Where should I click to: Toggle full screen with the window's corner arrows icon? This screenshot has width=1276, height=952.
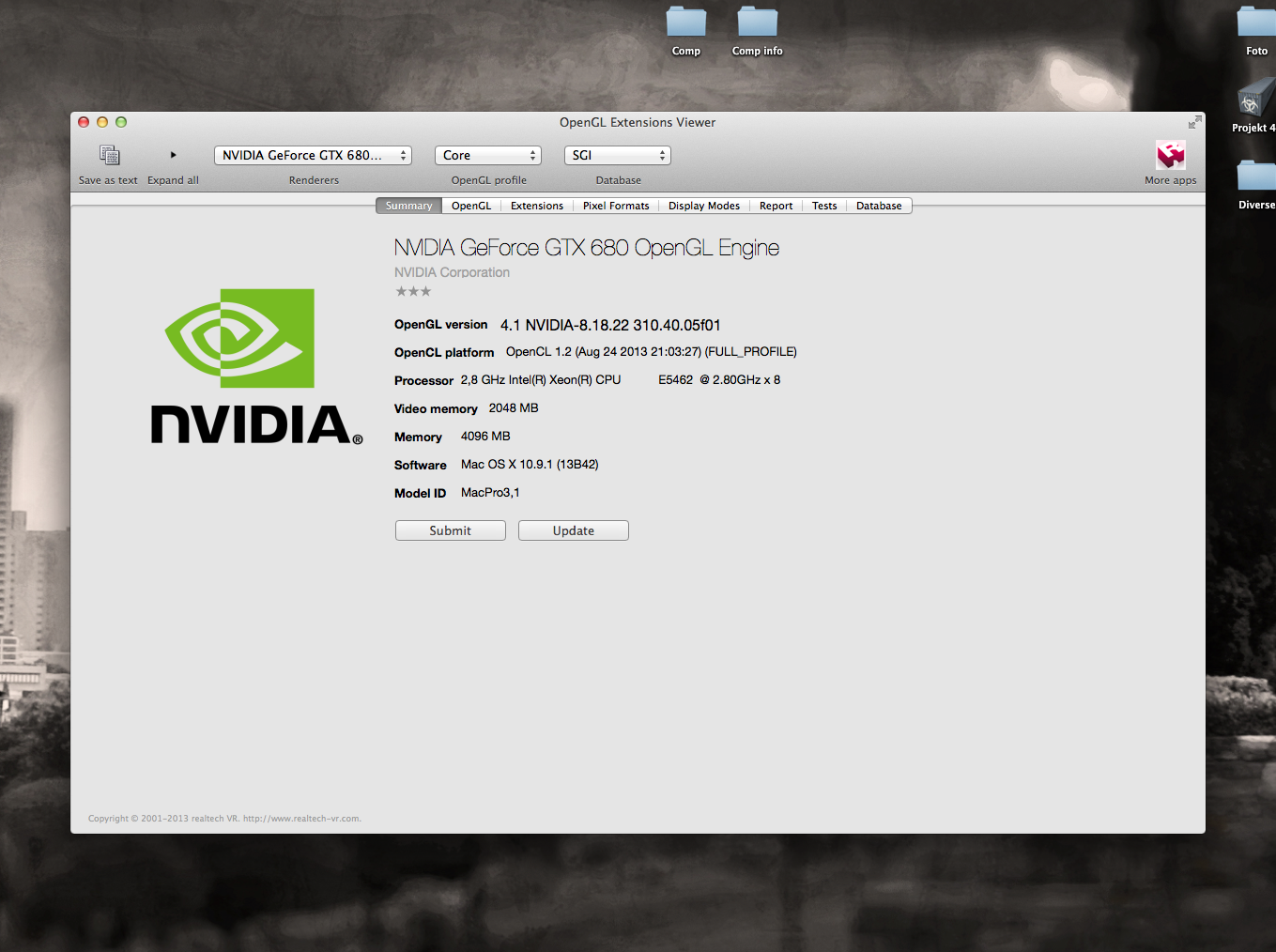(1194, 122)
